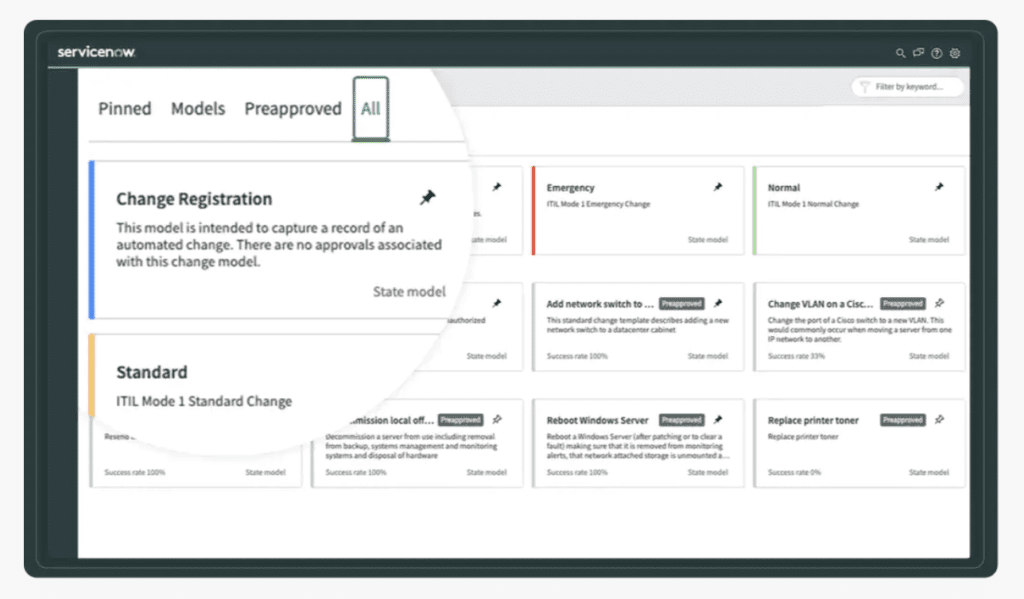Click the conversations icon in the header

point(919,52)
